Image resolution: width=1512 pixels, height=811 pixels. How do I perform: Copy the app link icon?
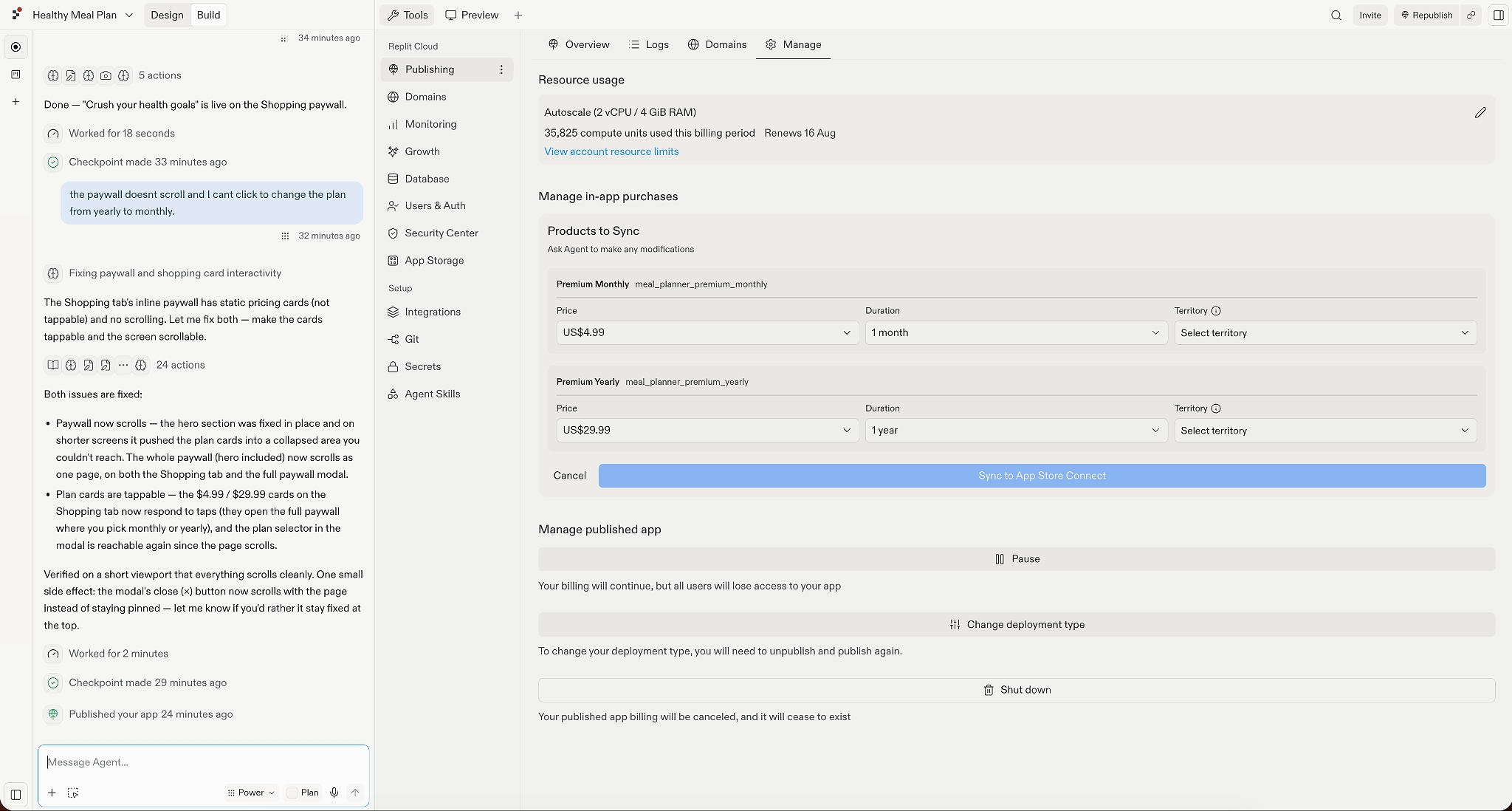coord(1471,15)
